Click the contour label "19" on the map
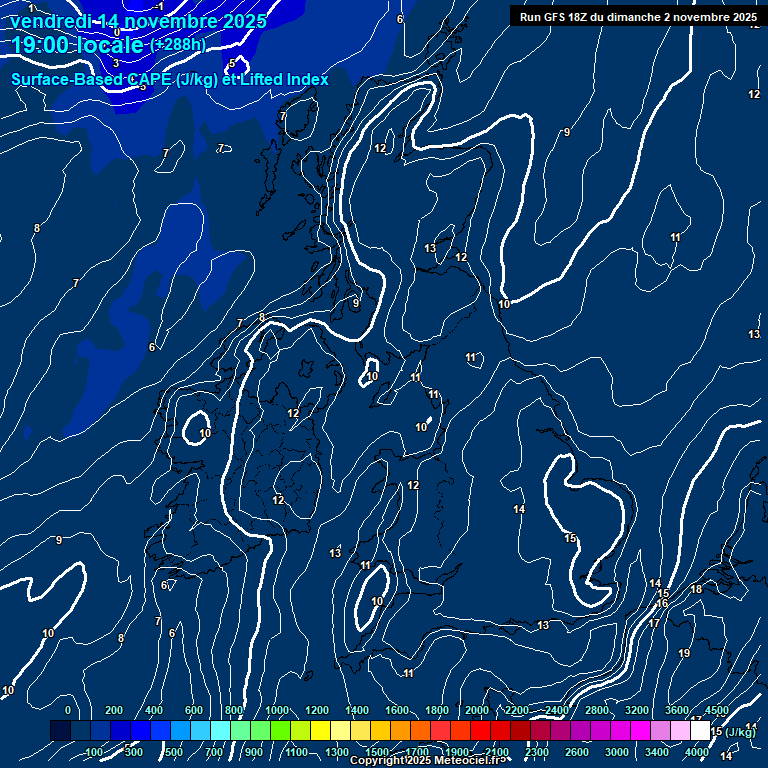The width and height of the screenshot is (768, 768). coord(684,653)
